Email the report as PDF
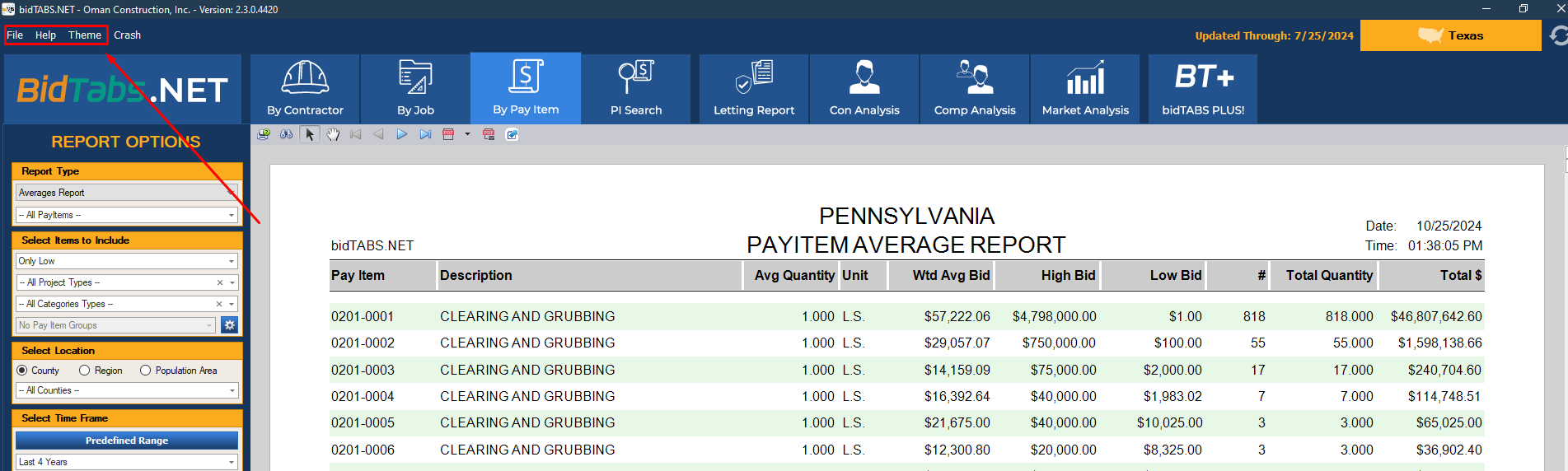This screenshot has width=1568, height=471. coord(489,134)
